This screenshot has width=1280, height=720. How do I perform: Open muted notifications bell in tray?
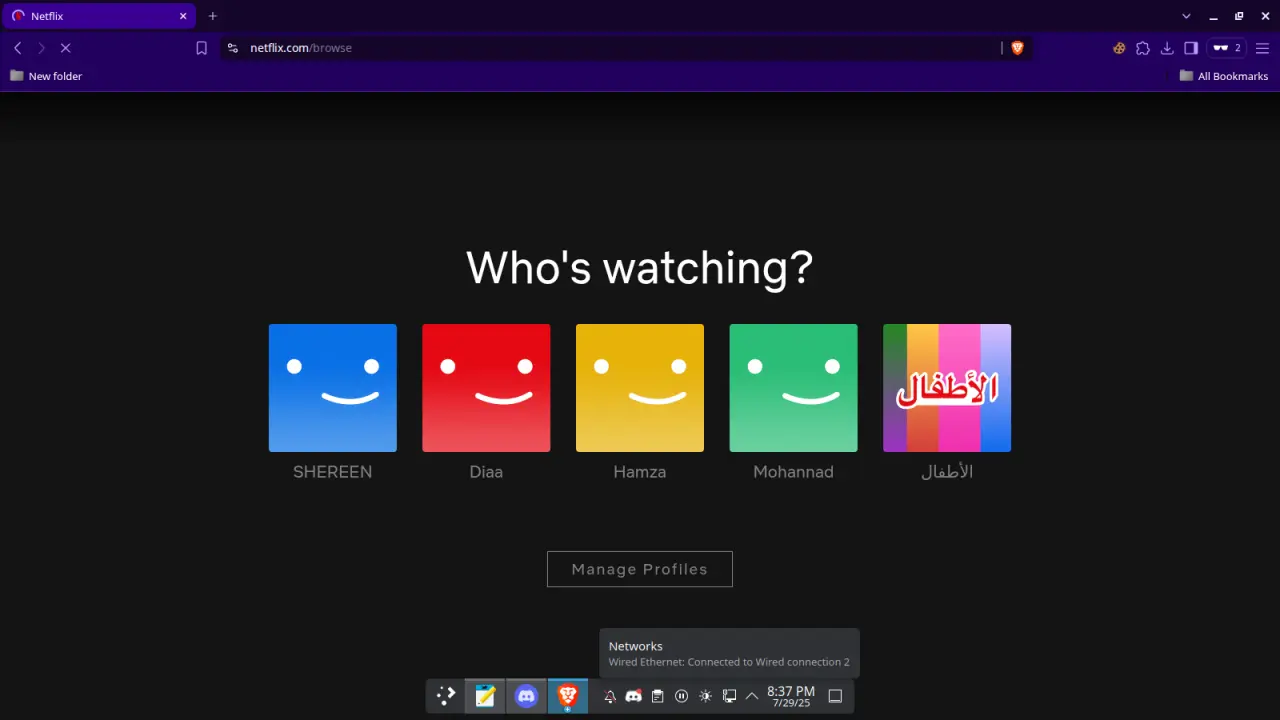tap(610, 696)
